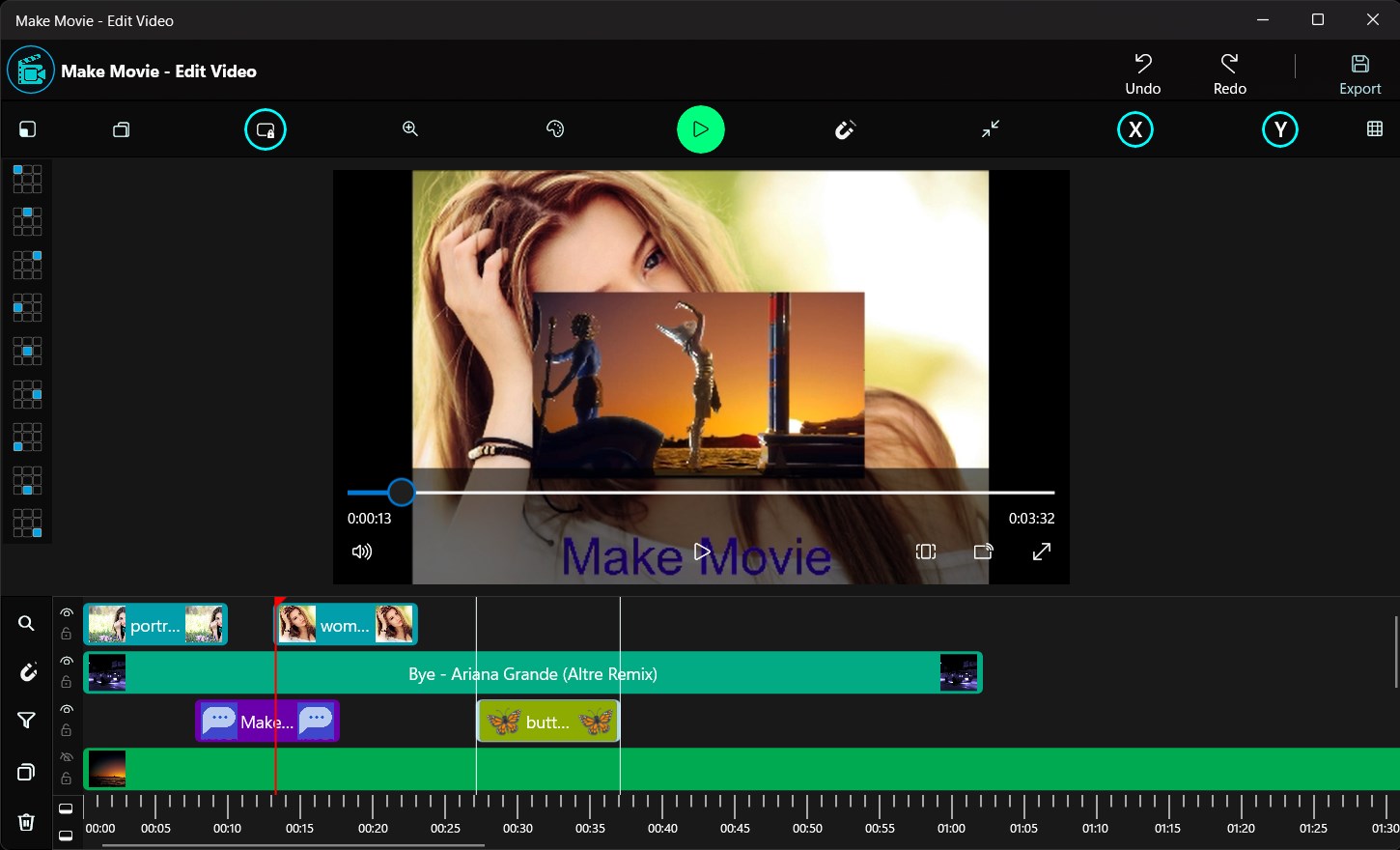Click the Export button
The height and width of the screenshot is (850, 1400).
click(1359, 71)
